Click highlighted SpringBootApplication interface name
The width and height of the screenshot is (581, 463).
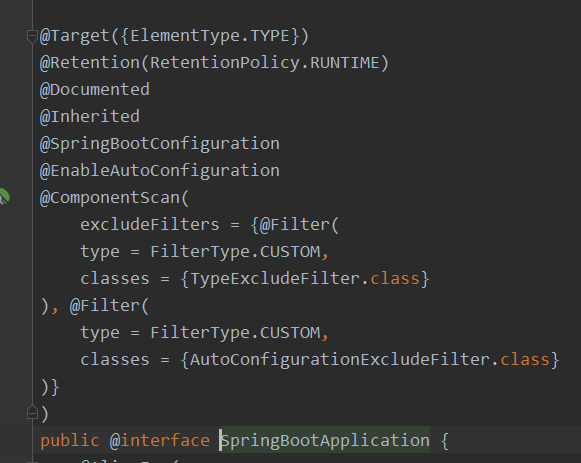click(x=325, y=441)
